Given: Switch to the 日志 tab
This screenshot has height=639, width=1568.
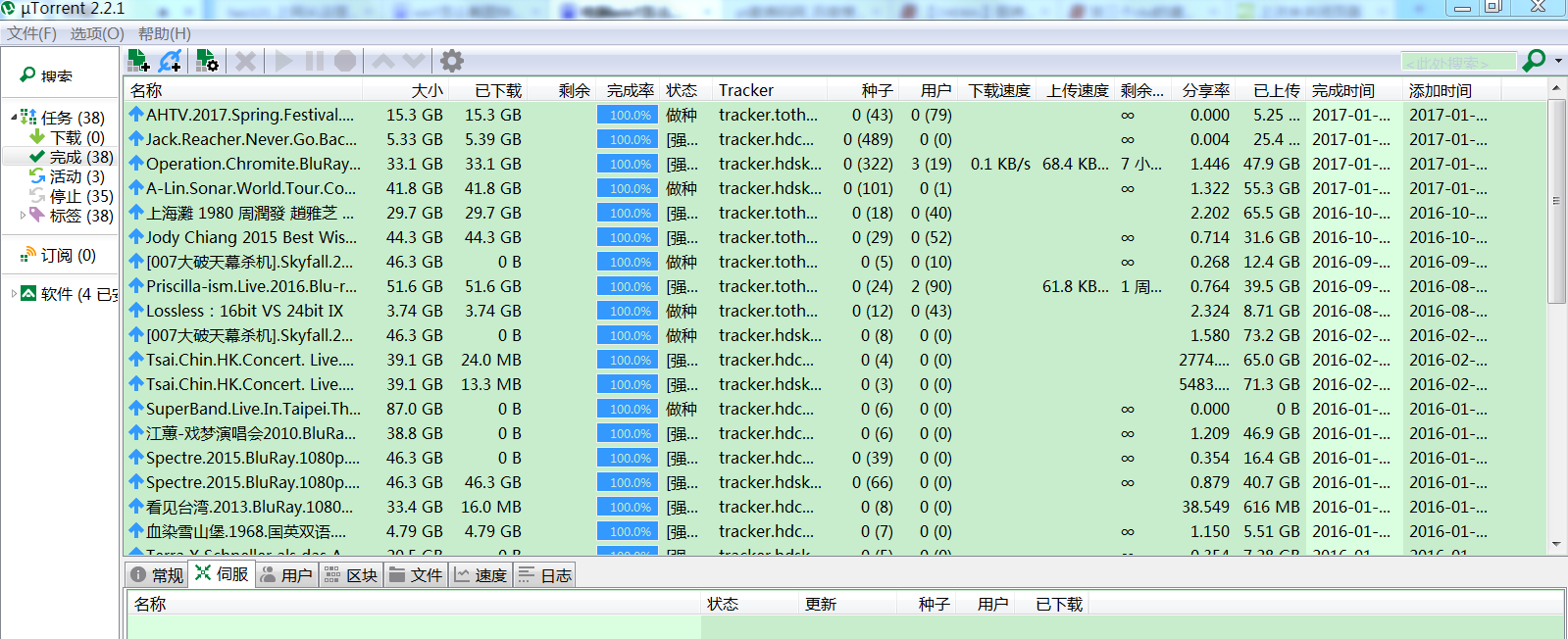Looking at the screenshot, I should (544, 575).
